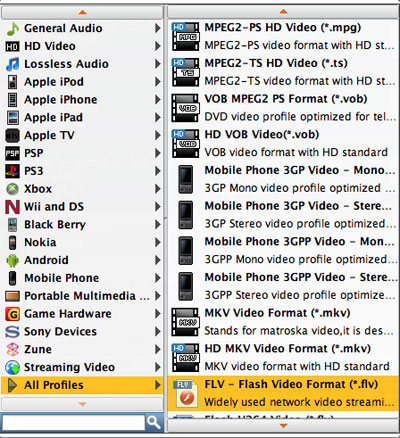Viewport: 400px width, 438px height.
Task: Click the MPEG2-TS HD Video film icon
Action: click(186, 72)
